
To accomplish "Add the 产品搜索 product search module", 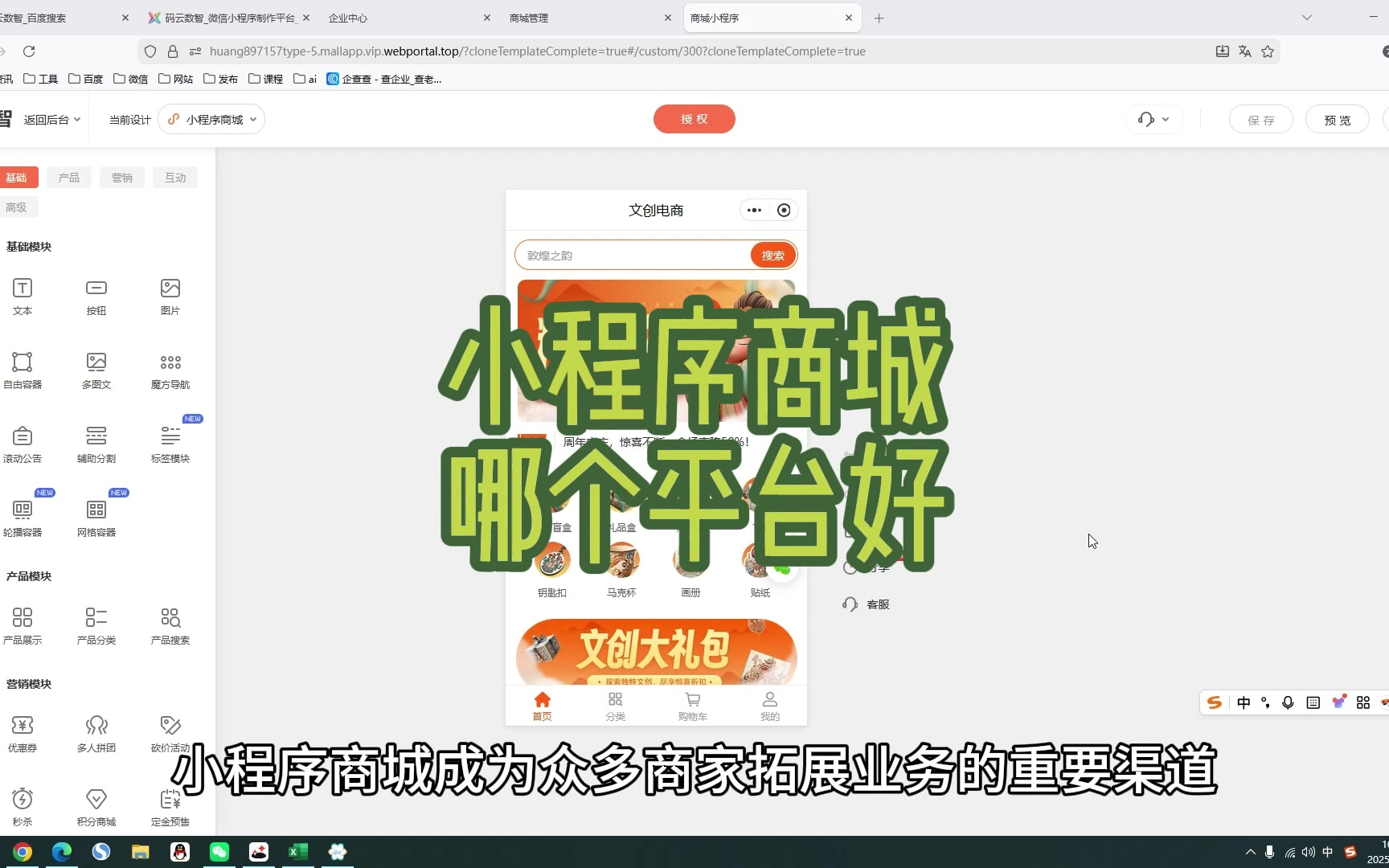I will 170,626.
